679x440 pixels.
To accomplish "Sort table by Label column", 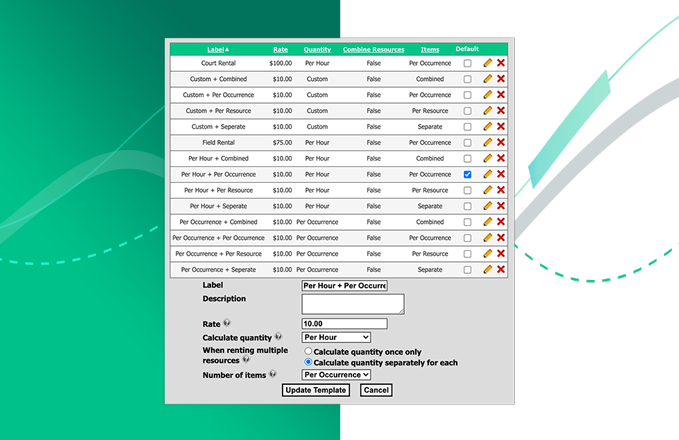I will 218,49.
